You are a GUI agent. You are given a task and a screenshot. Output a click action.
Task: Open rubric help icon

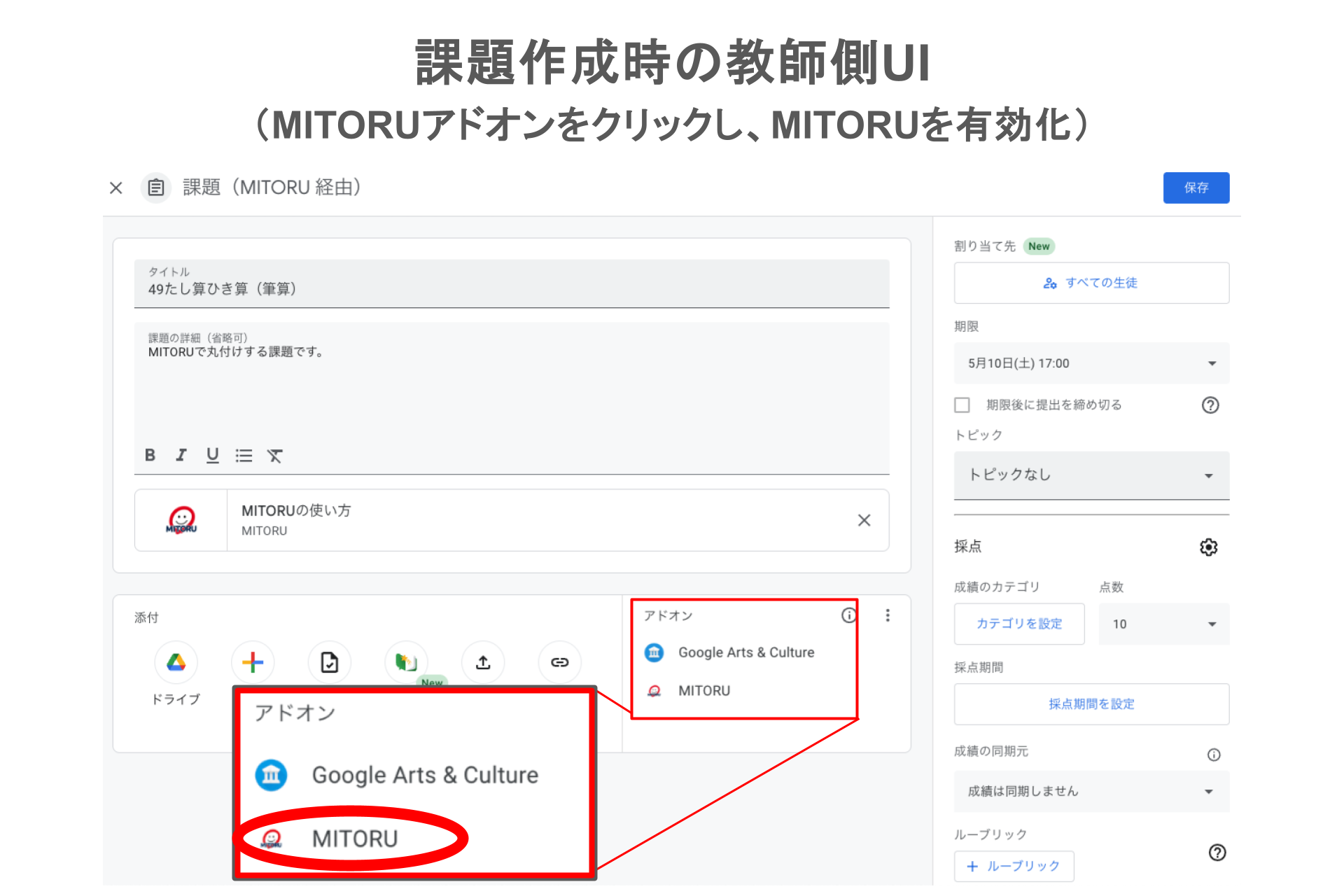click(1217, 853)
